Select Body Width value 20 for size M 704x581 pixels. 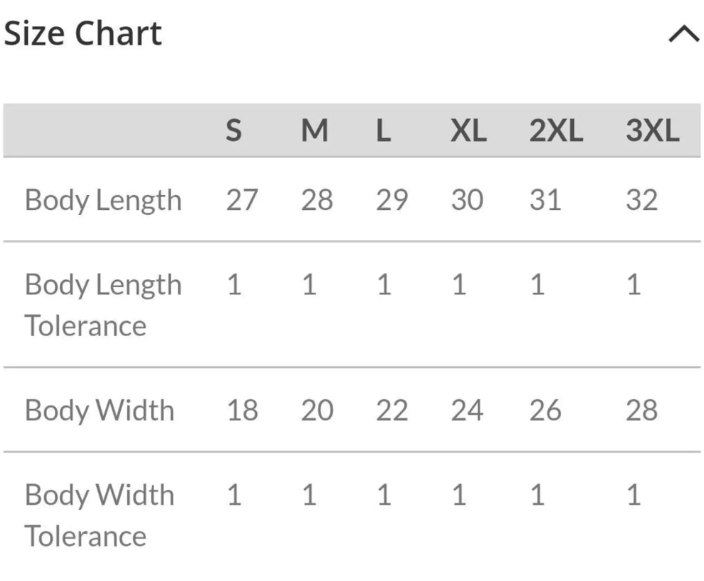[317, 410]
